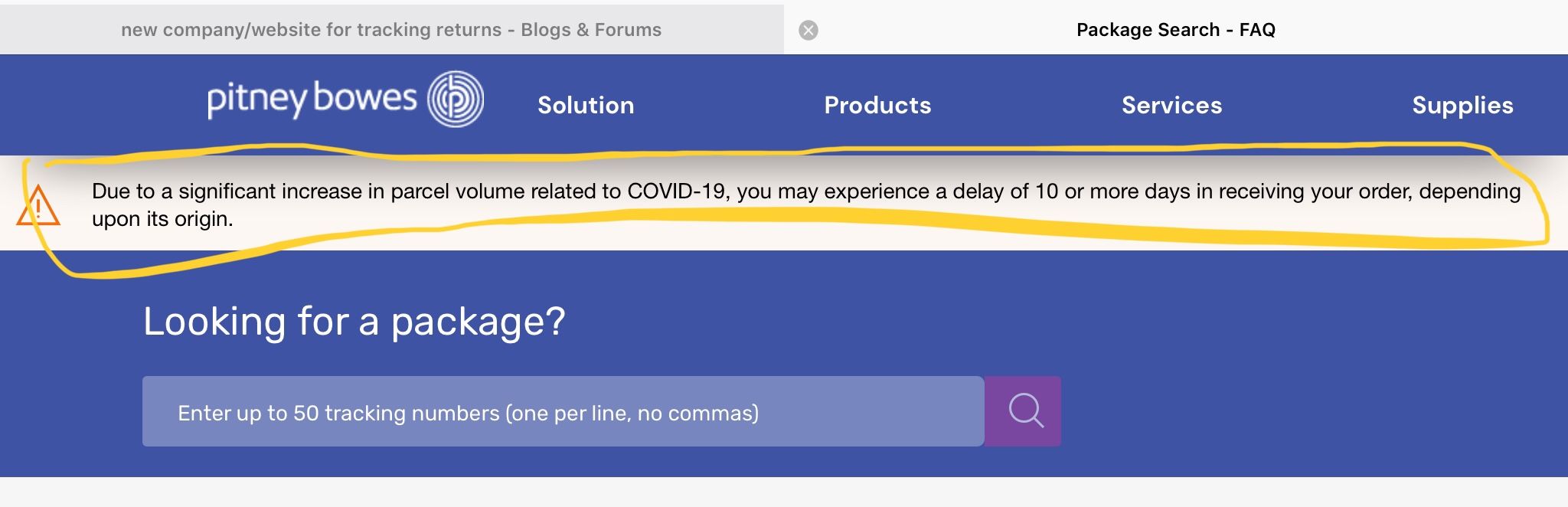This screenshot has width=1568, height=507.
Task: Click the 'Looking for a package?' heading
Action: click(x=354, y=322)
